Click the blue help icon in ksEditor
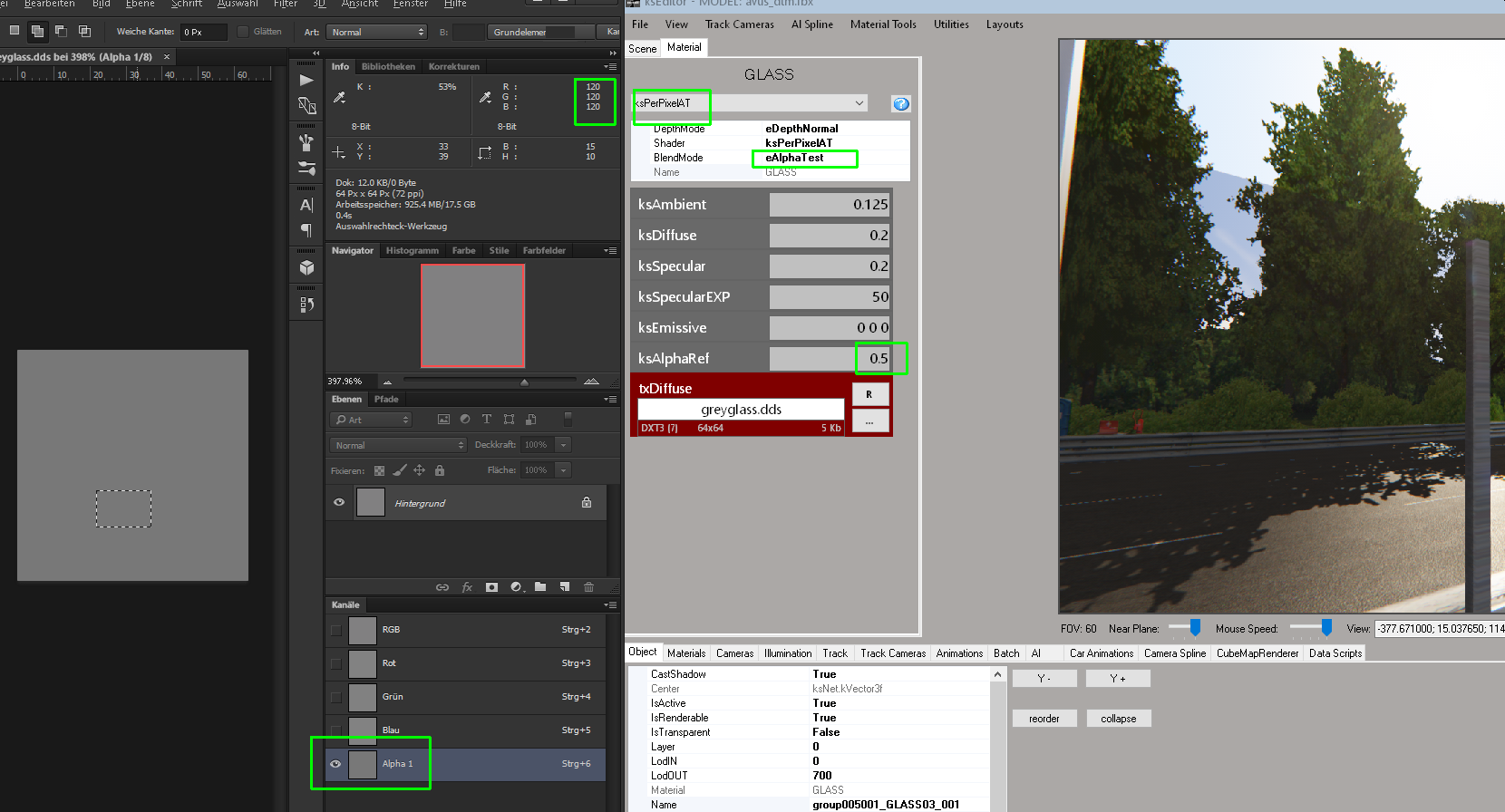Image resolution: width=1505 pixels, height=812 pixels. click(900, 103)
